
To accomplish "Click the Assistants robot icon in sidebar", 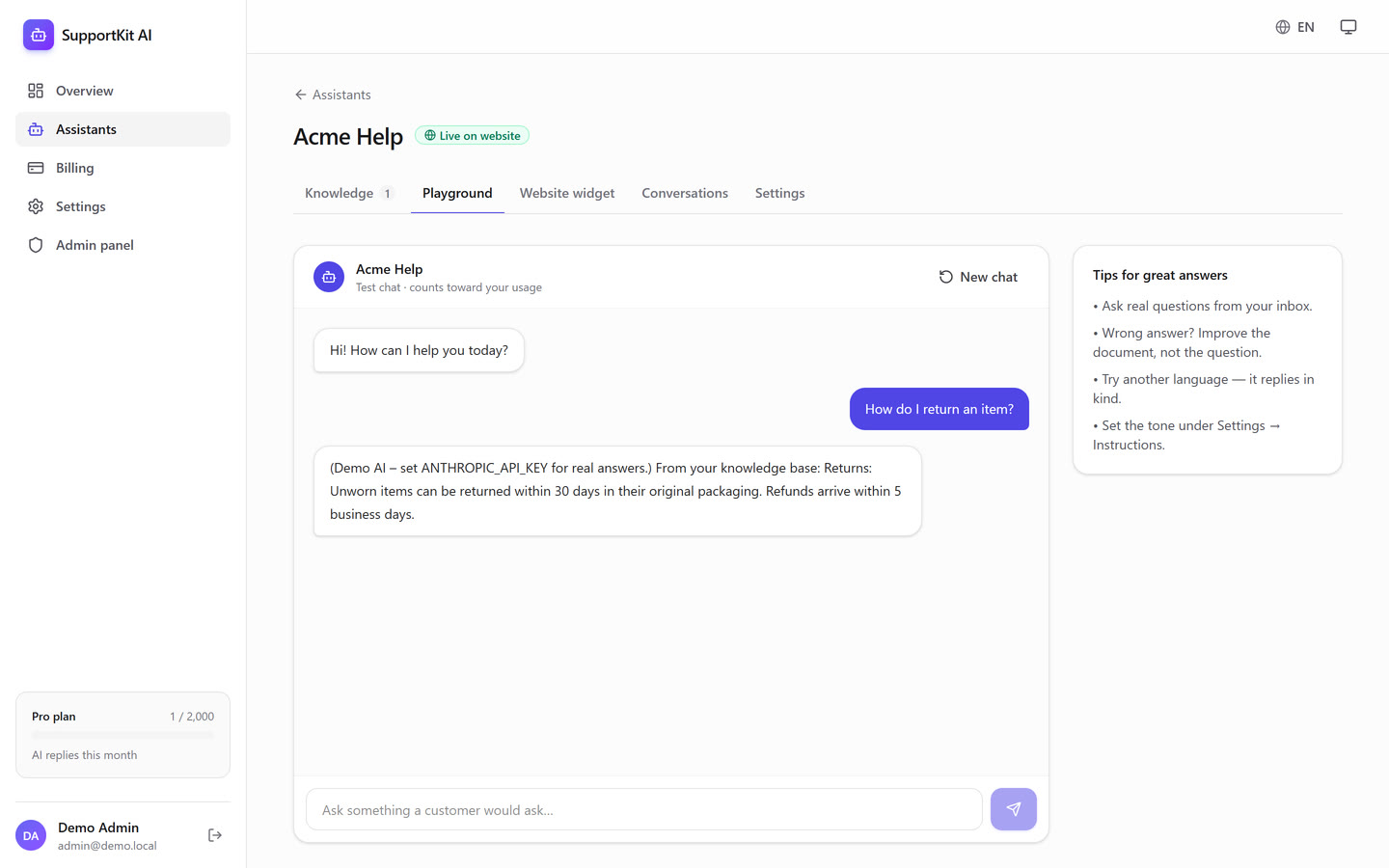I will point(36,129).
